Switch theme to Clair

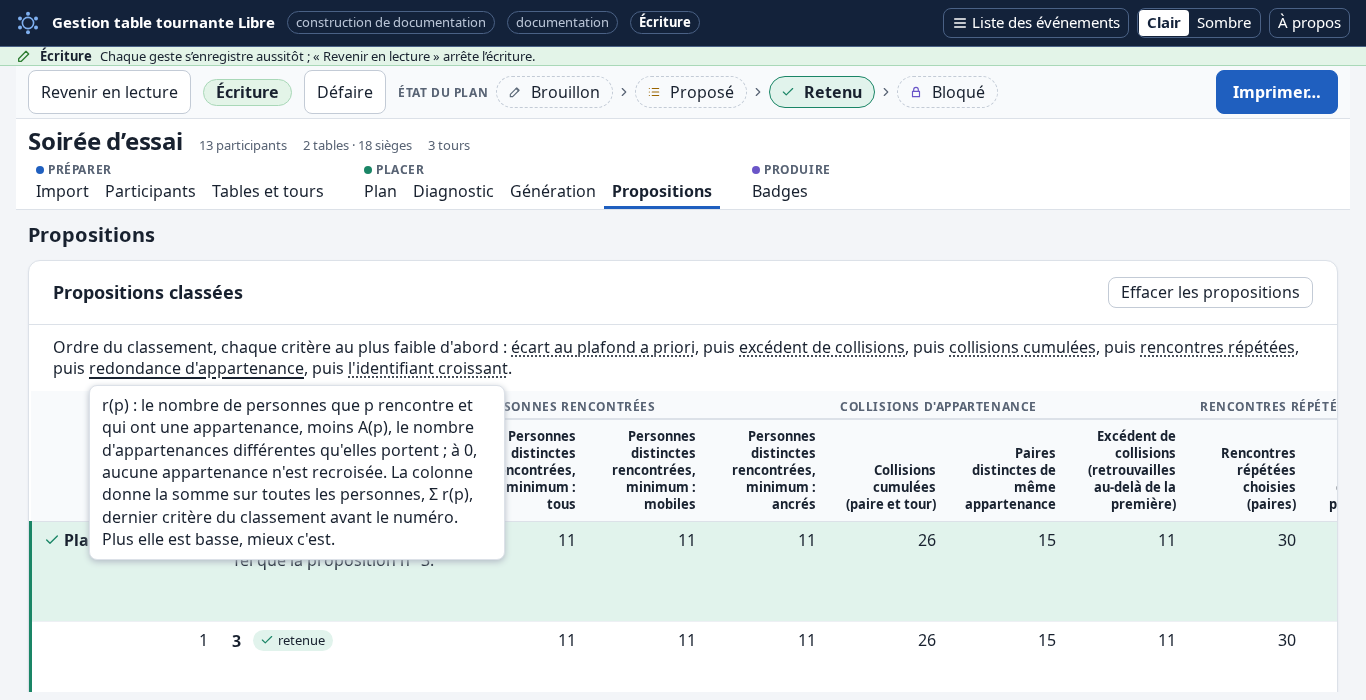tap(1164, 23)
